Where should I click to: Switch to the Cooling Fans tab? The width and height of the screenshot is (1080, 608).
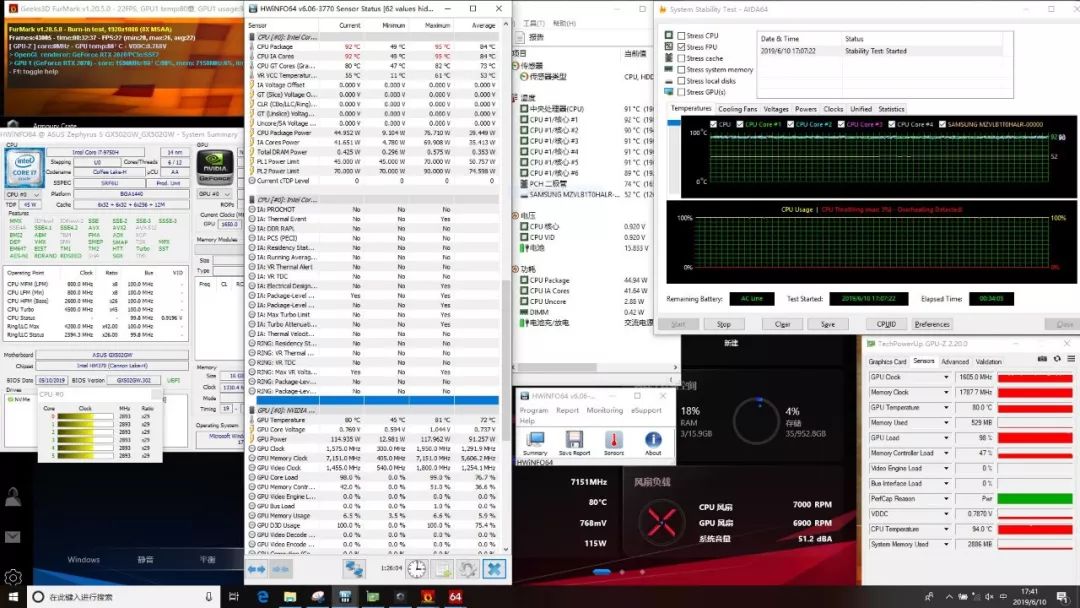738,109
